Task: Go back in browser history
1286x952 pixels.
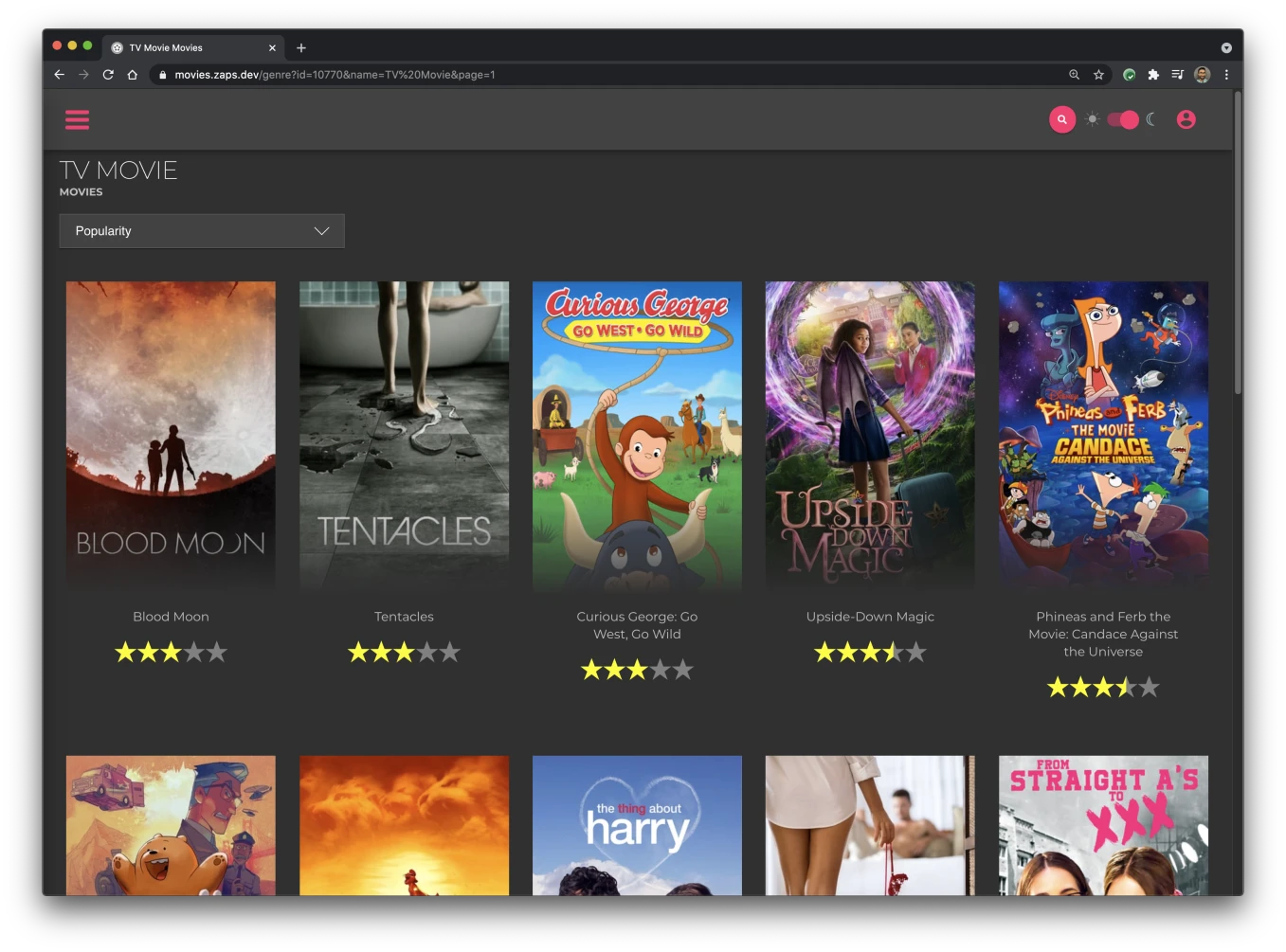Action: click(59, 75)
